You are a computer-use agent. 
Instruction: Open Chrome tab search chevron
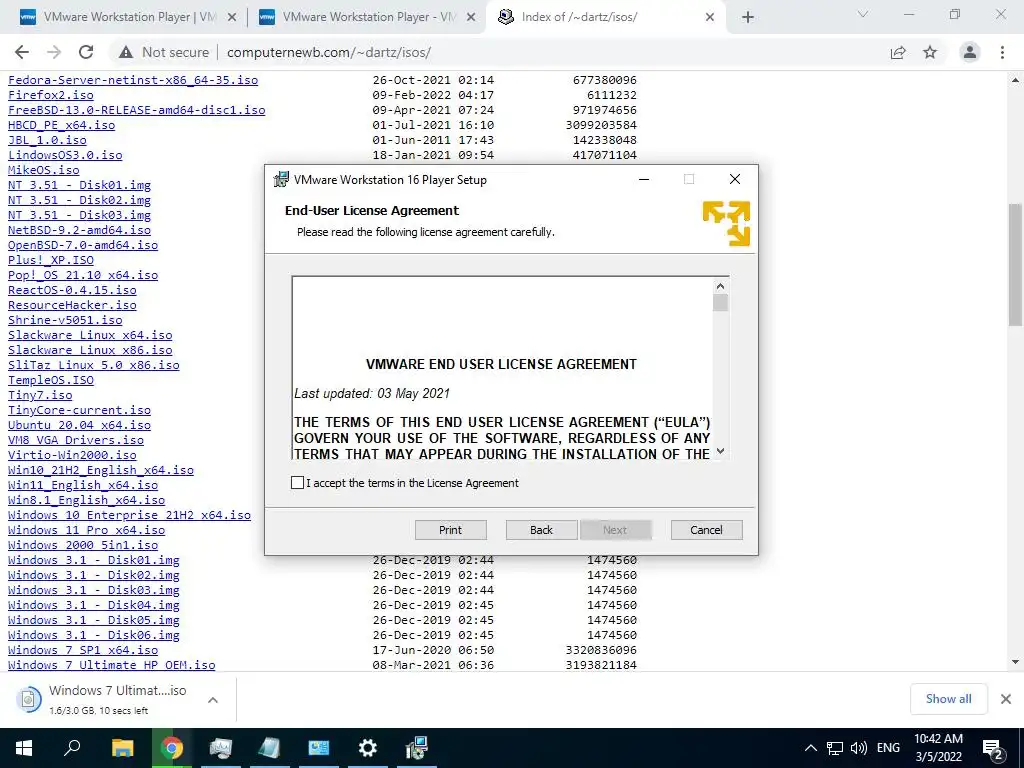click(x=863, y=14)
